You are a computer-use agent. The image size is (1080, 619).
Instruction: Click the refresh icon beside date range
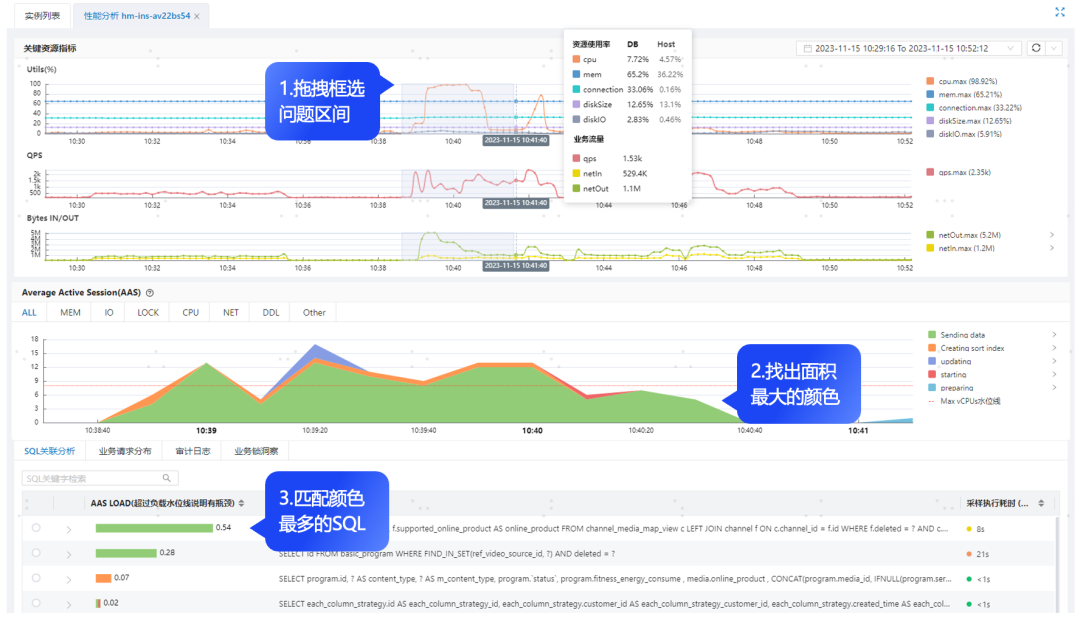[1036, 48]
